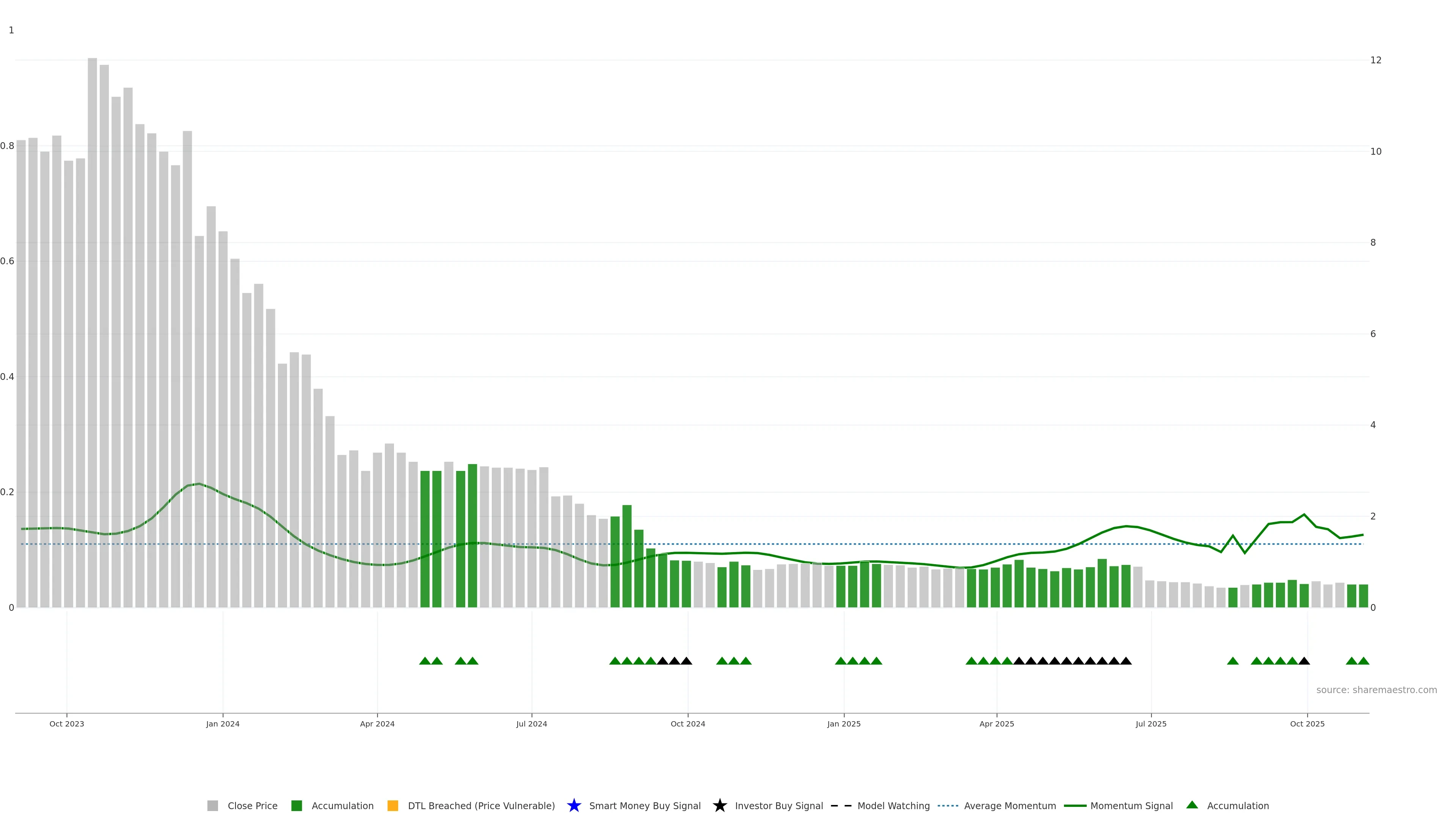This screenshot has height=819, width=1456.
Task: Click the rightmost green accumulation triangle marker
Action: [1363, 661]
